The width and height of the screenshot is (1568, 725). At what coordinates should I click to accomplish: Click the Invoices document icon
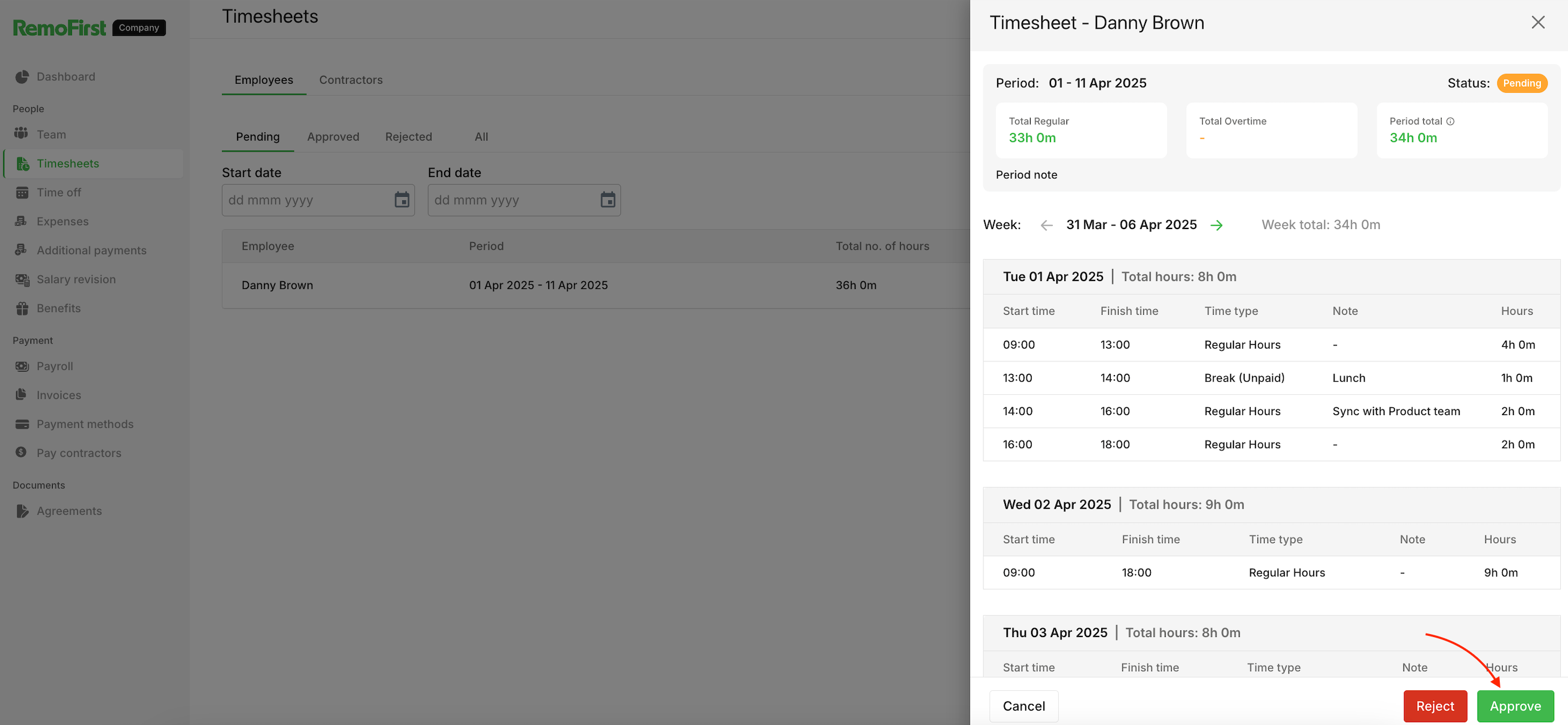click(x=22, y=394)
